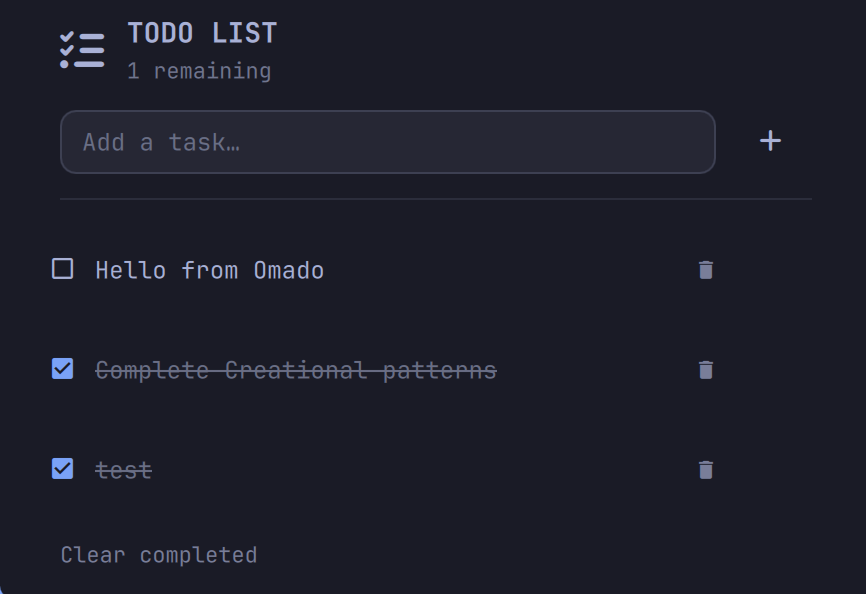Uncheck the completed 'test' task
The image size is (866, 594).
click(62, 469)
